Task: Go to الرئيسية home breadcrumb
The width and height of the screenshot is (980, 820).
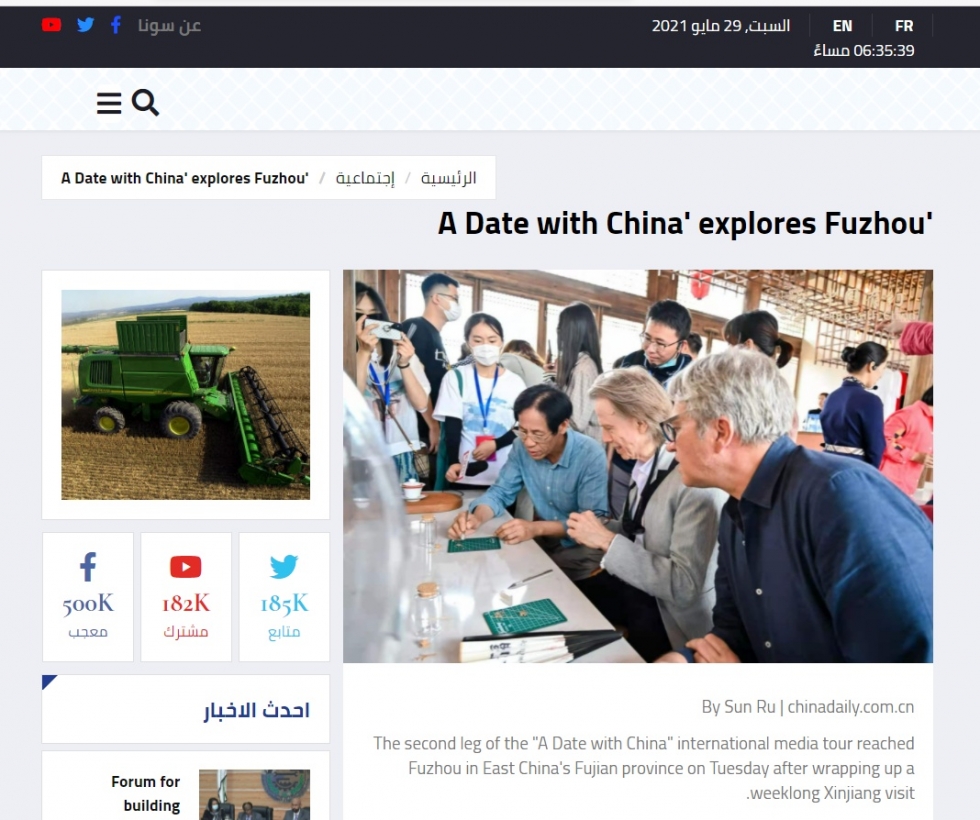Action: pyautogui.click(x=448, y=178)
